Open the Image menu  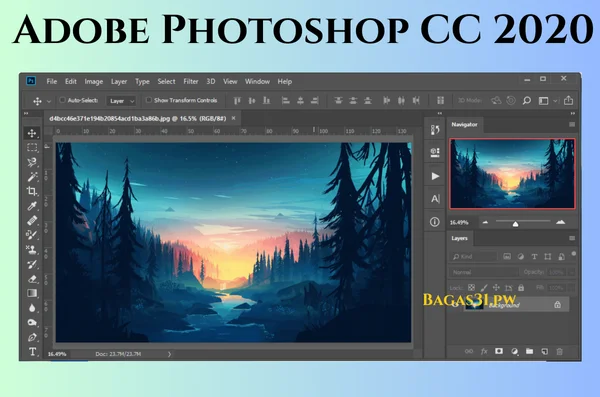94,82
